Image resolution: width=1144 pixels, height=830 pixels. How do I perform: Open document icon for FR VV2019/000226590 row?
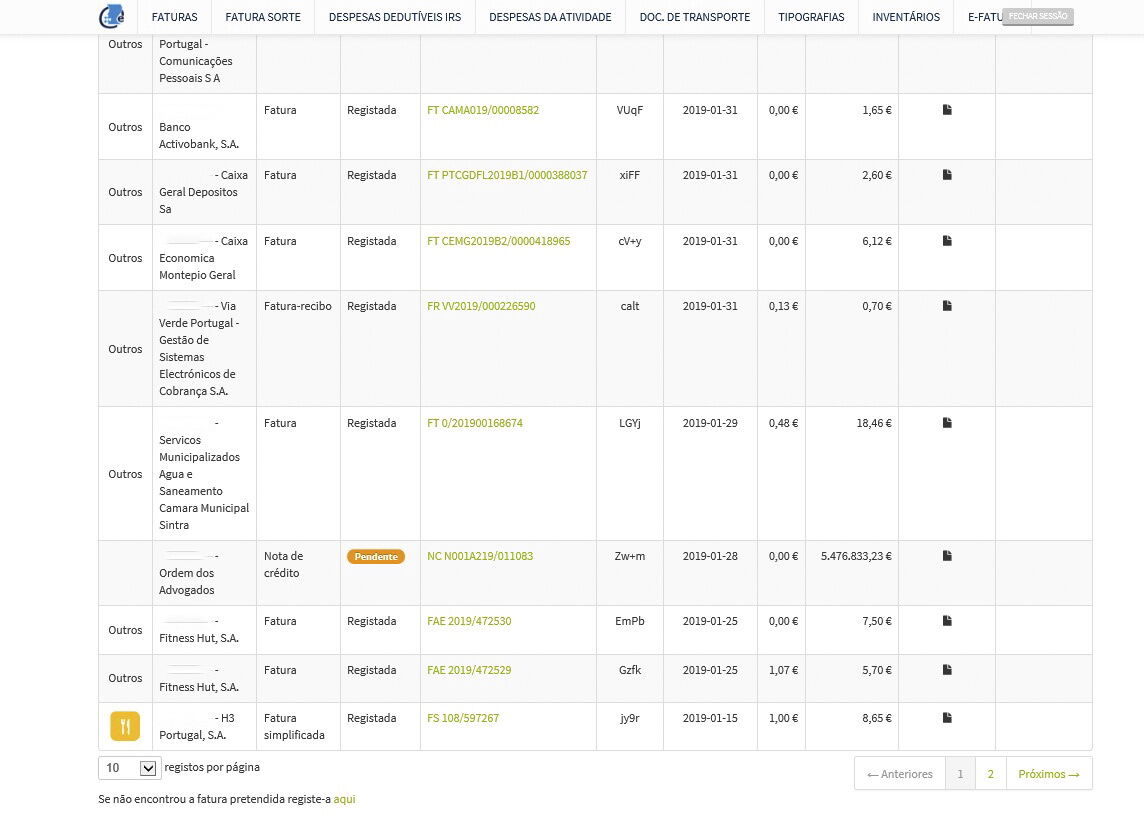pyautogui.click(x=947, y=306)
